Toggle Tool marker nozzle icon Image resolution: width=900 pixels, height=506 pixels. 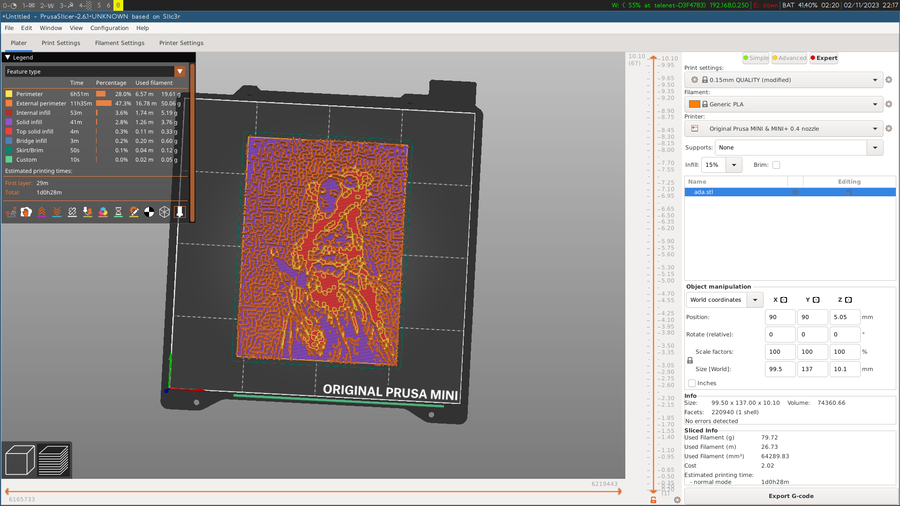(x=180, y=212)
